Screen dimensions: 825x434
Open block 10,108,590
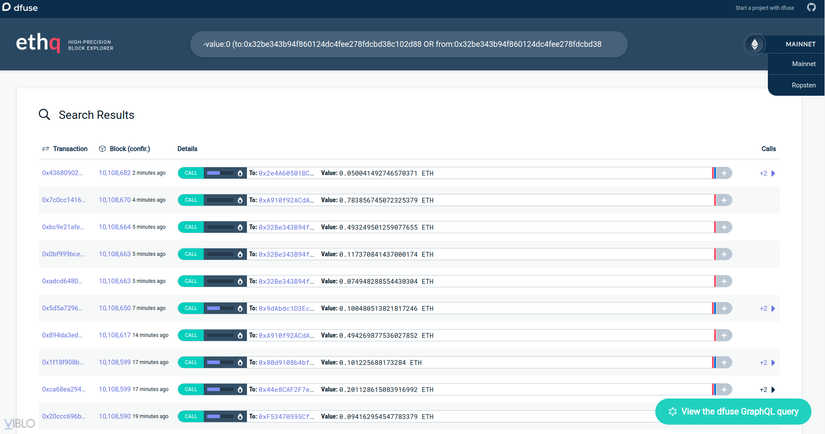coord(115,417)
